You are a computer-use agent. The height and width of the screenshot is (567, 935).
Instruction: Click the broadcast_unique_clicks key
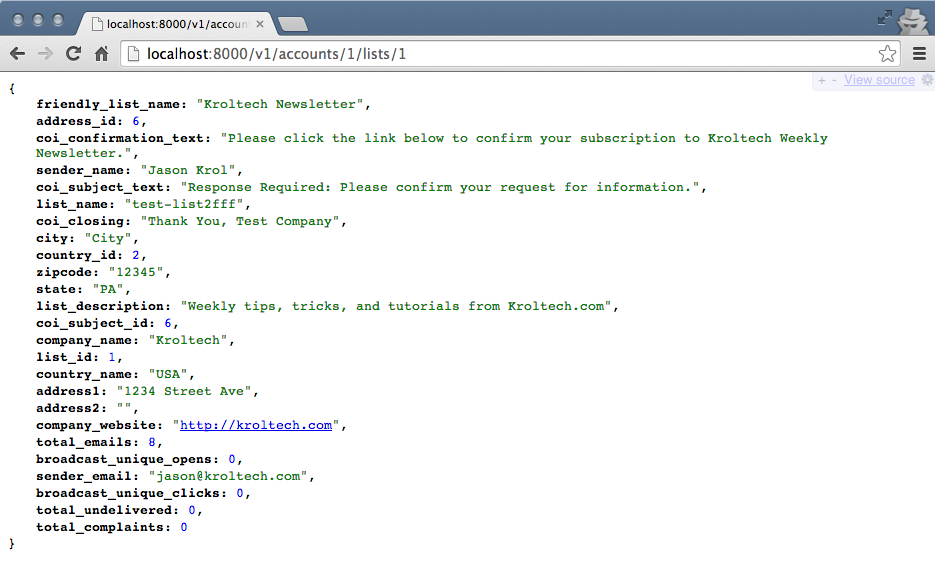click(x=128, y=493)
